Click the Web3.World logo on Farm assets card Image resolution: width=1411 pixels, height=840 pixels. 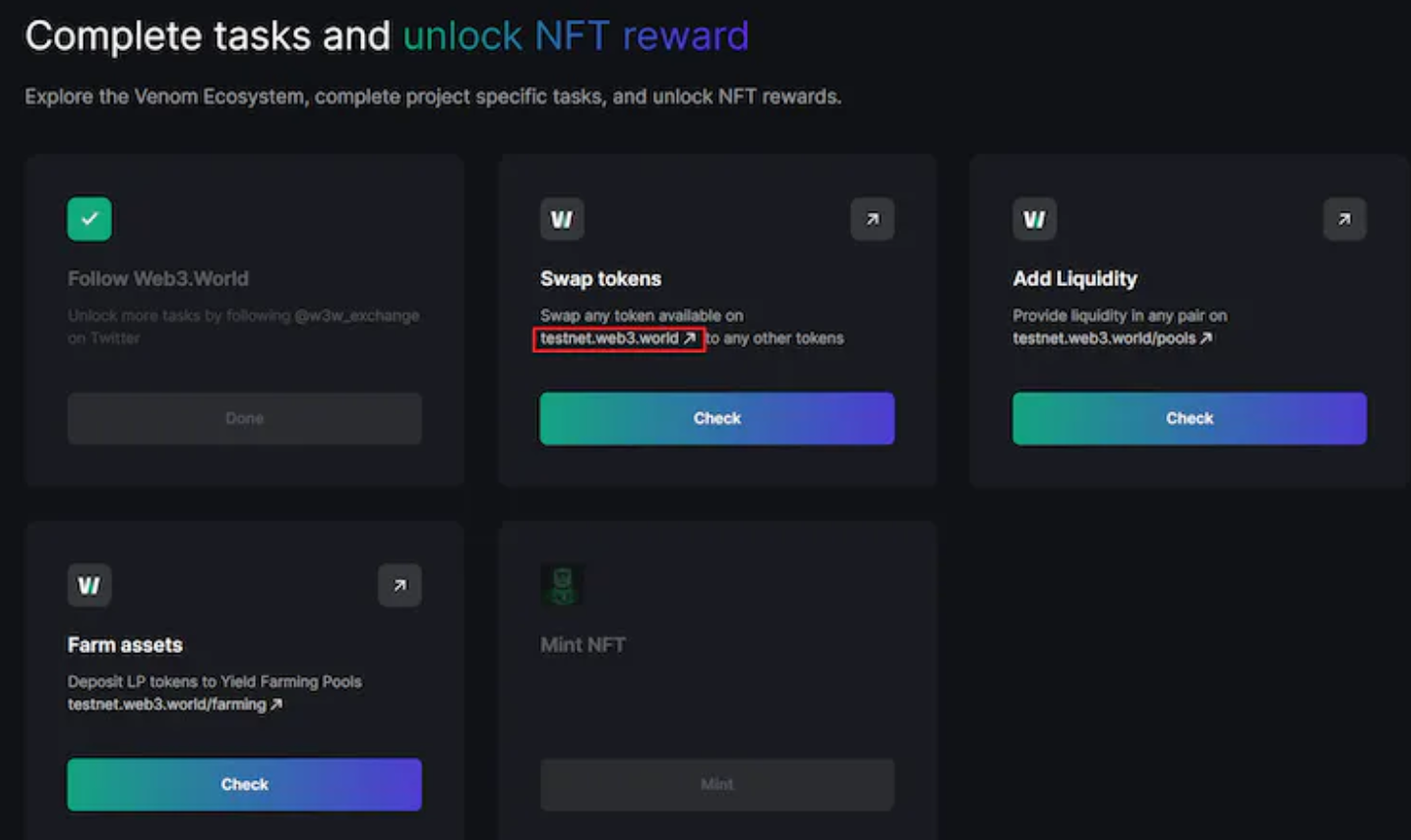(x=90, y=585)
